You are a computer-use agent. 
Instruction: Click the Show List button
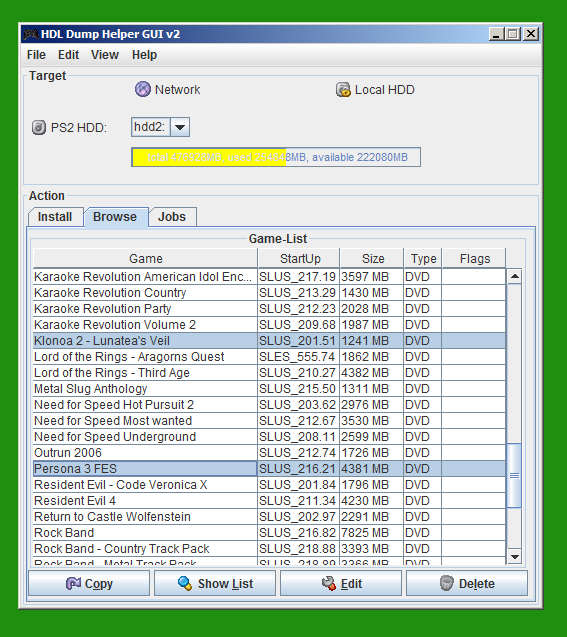215,583
